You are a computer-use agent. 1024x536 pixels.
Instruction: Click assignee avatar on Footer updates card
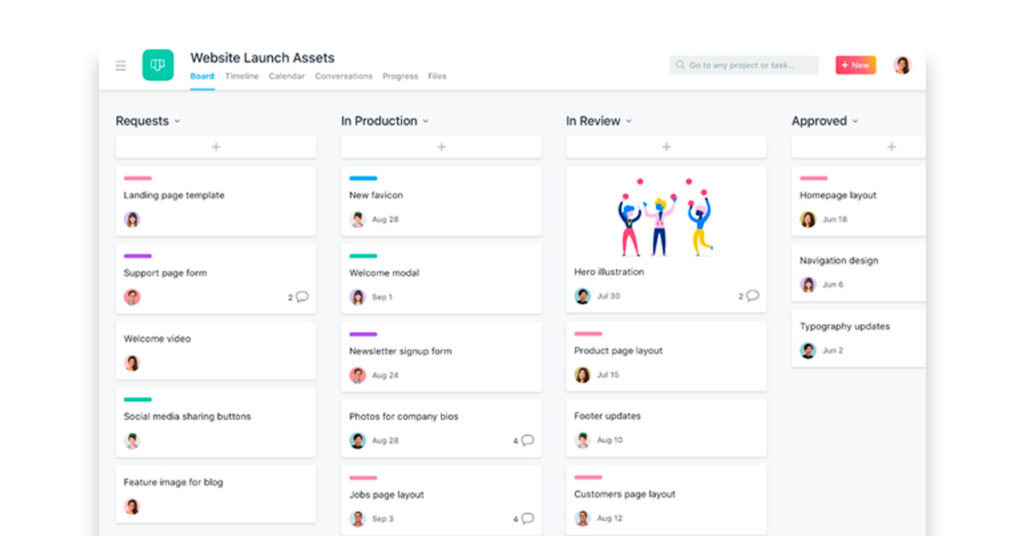click(x=583, y=440)
